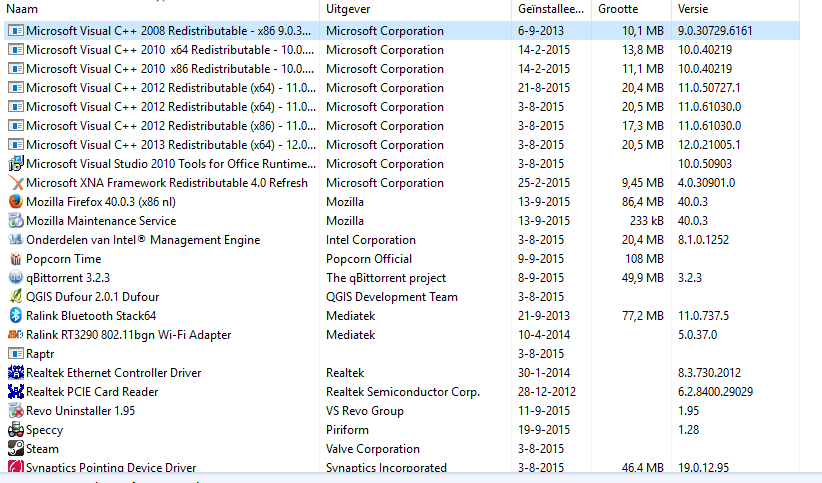The image size is (822, 483).
Task: Sort programs by Grootte column header
Action: [618, 9]
